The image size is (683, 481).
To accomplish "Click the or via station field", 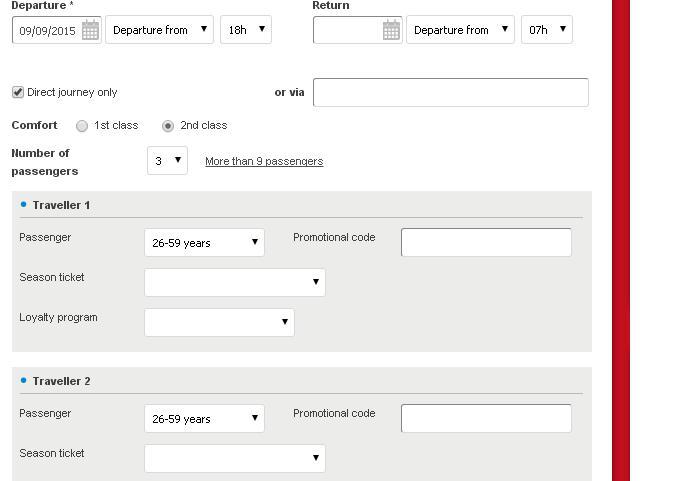I will tap(451, 92).
